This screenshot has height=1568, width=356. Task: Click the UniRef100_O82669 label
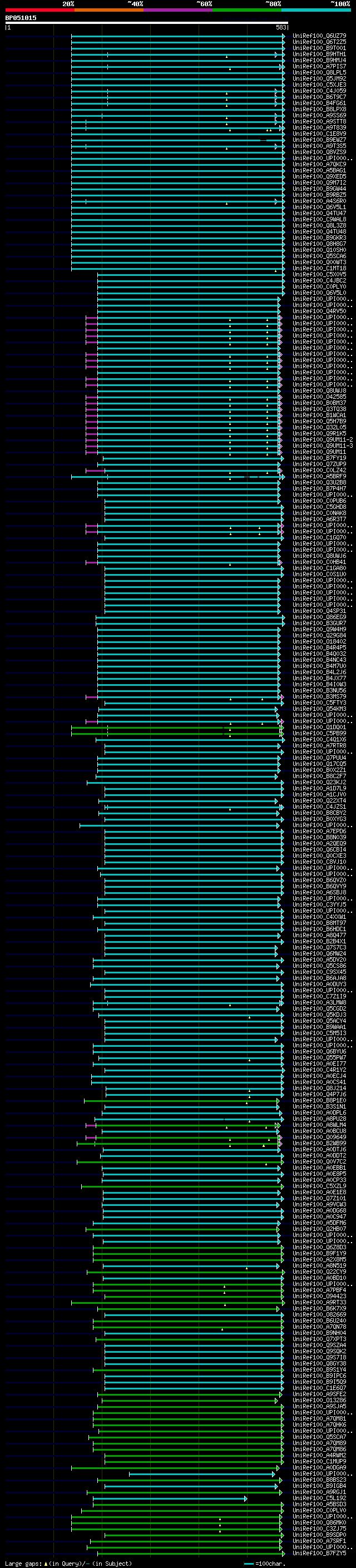pyautogui.click(x=319, y=1315)
